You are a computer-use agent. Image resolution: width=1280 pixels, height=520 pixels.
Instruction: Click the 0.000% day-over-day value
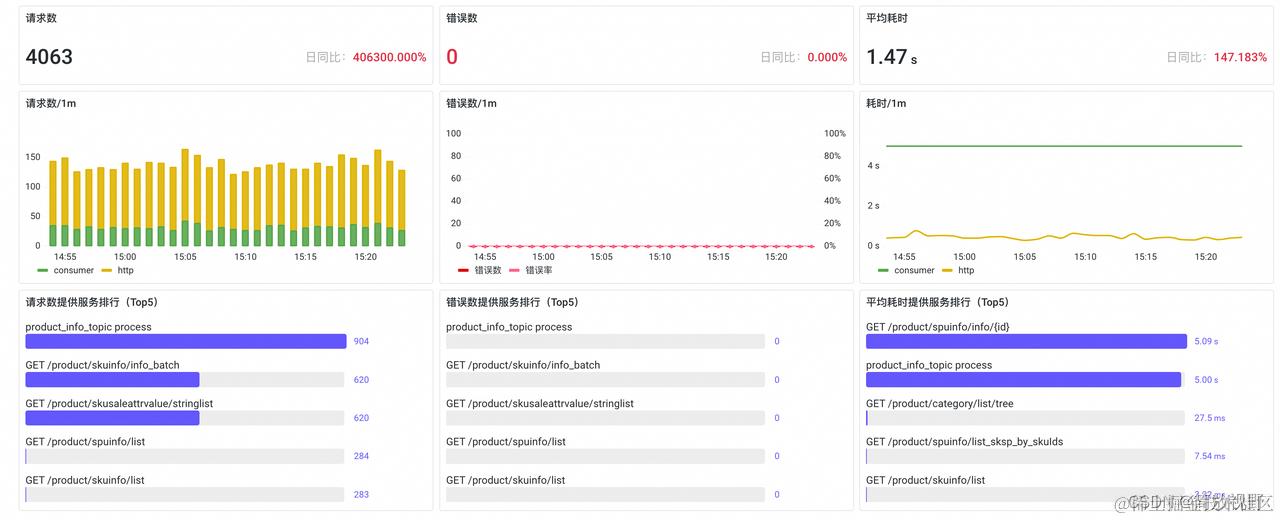827,57
